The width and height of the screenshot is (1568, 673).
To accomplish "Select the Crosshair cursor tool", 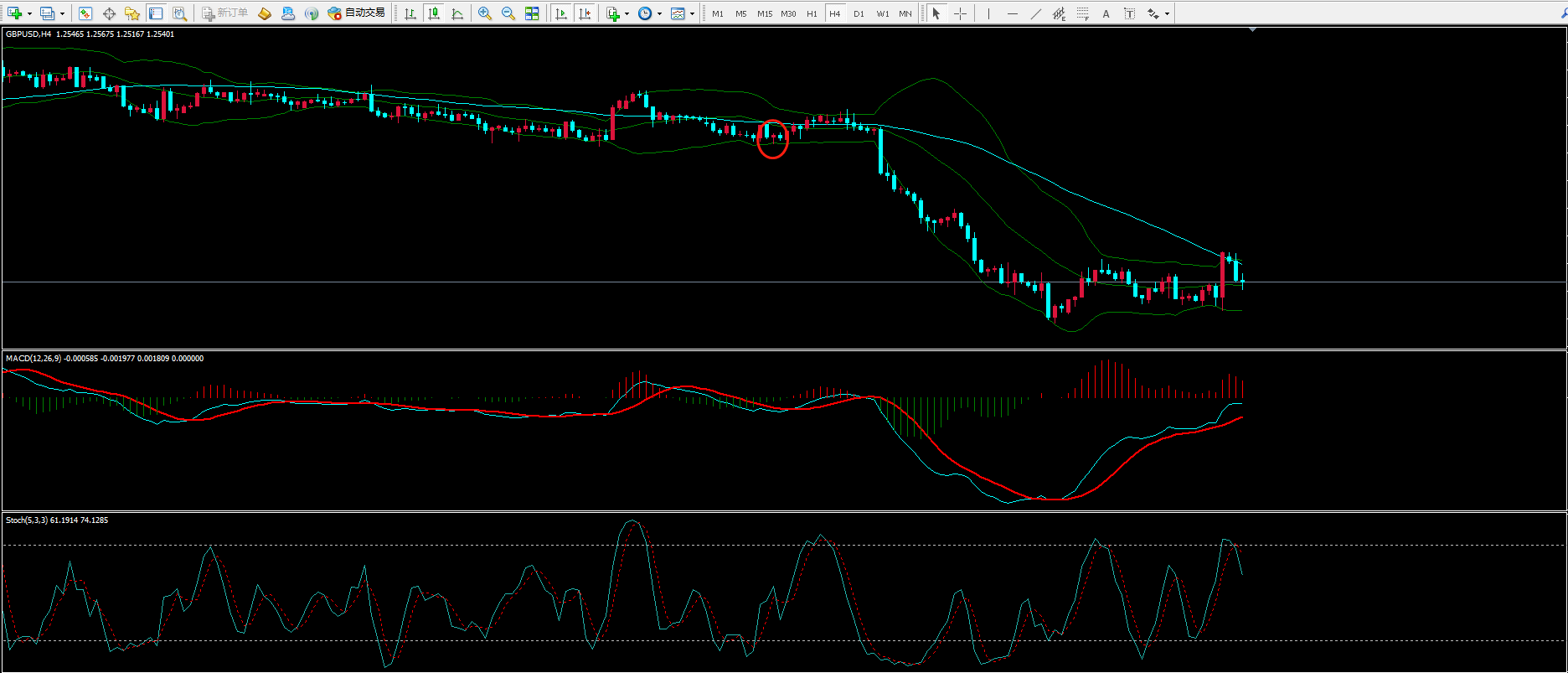I will [x=960, y=13].
